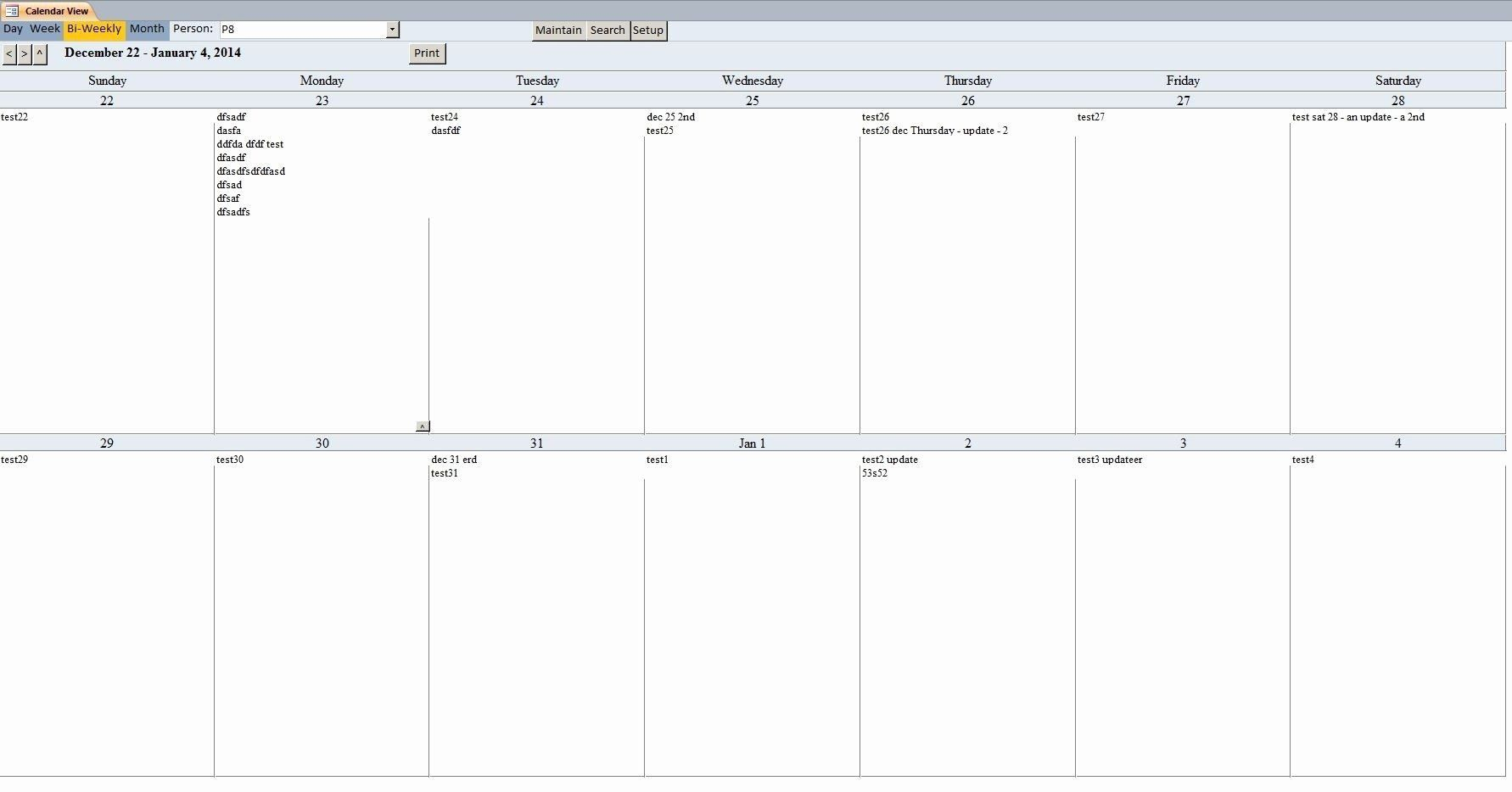Screen dimensions: 1512x792
Task: Switch to Week view
Action: click(45, 29)
